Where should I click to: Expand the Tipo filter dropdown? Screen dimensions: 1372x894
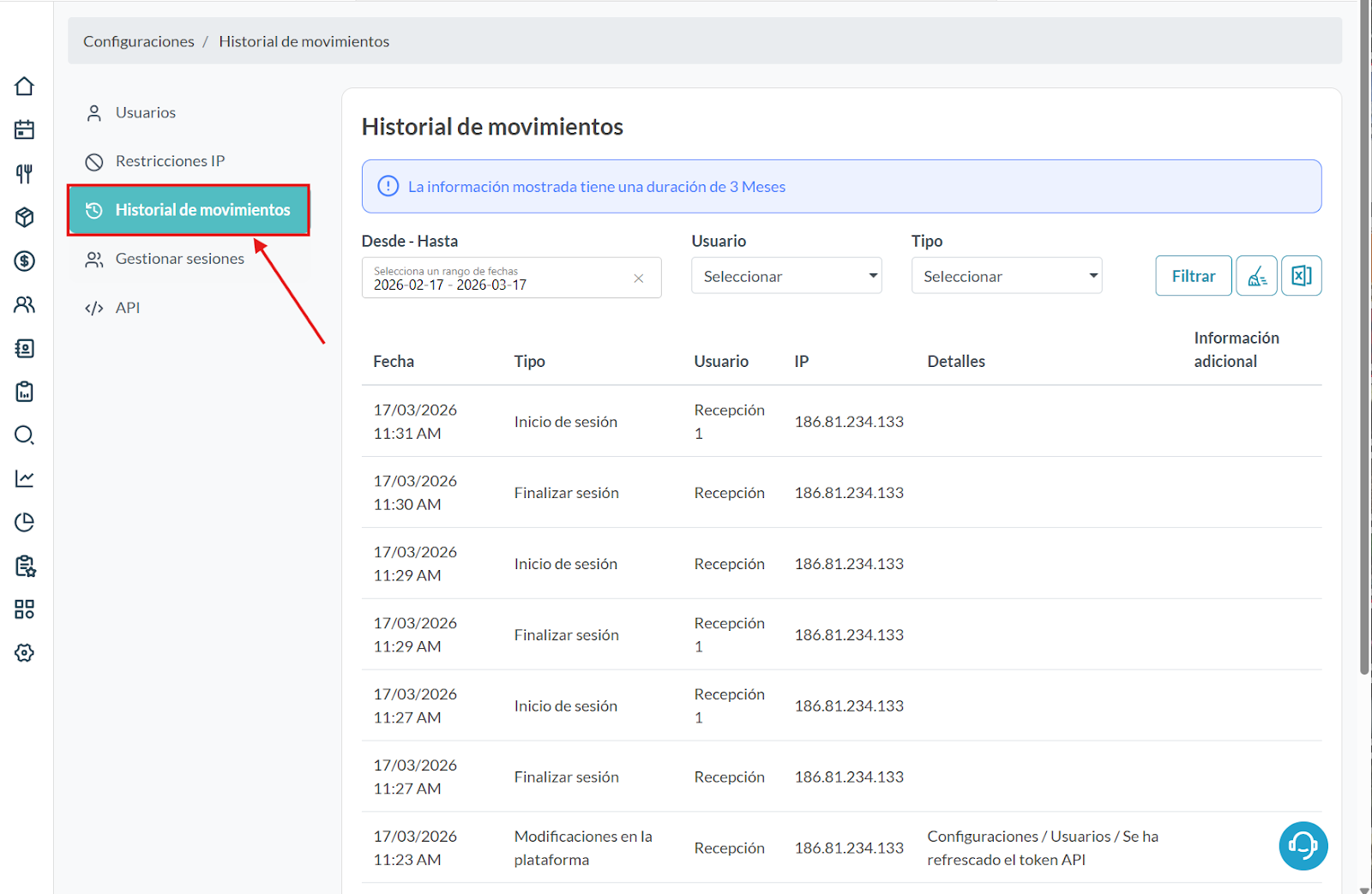click(1006, 276)
